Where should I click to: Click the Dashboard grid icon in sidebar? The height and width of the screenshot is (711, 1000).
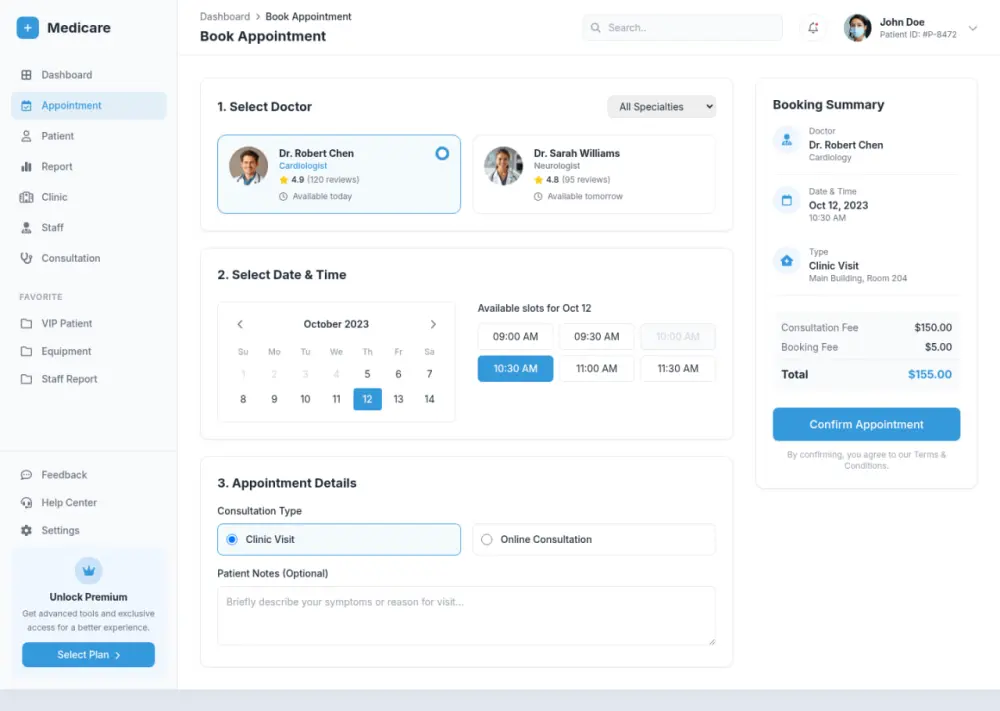pyautogui.click(x=26, y=75)
